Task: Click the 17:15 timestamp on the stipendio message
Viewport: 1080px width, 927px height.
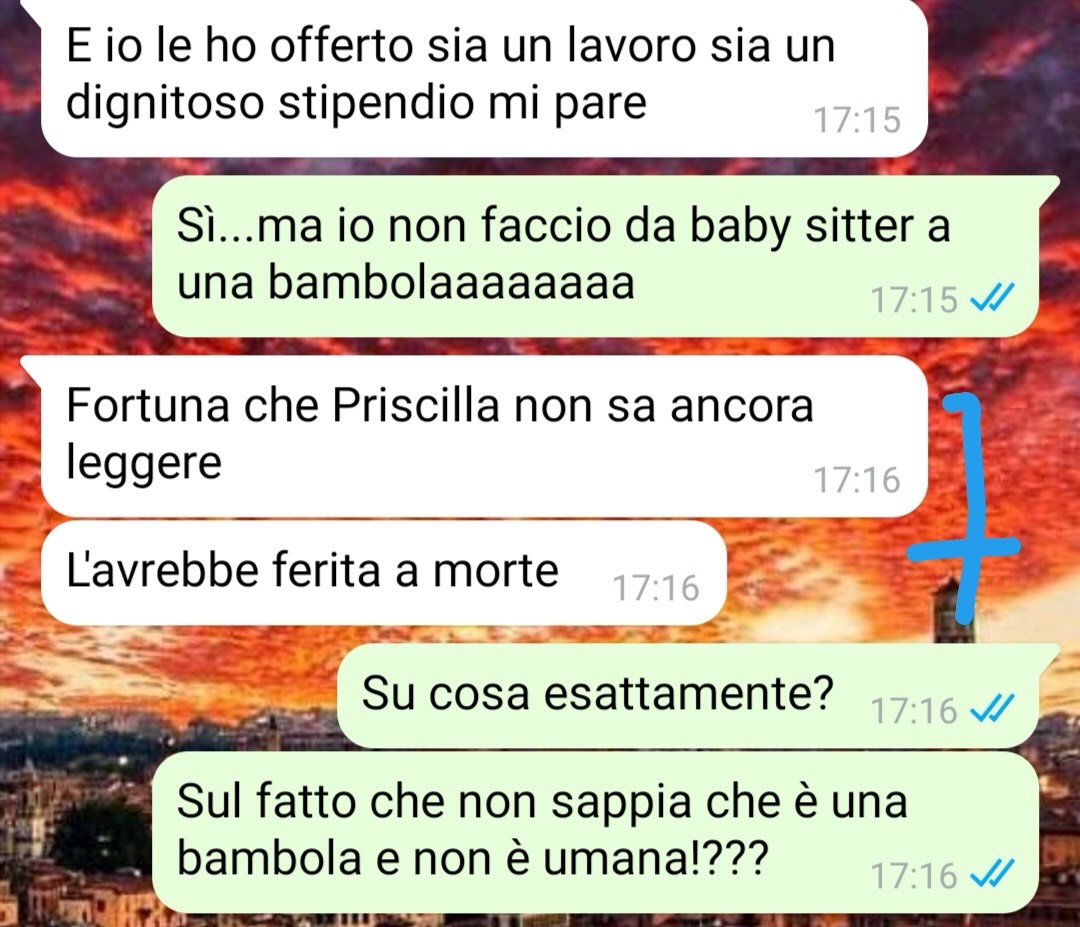Action: coord(858,120)
